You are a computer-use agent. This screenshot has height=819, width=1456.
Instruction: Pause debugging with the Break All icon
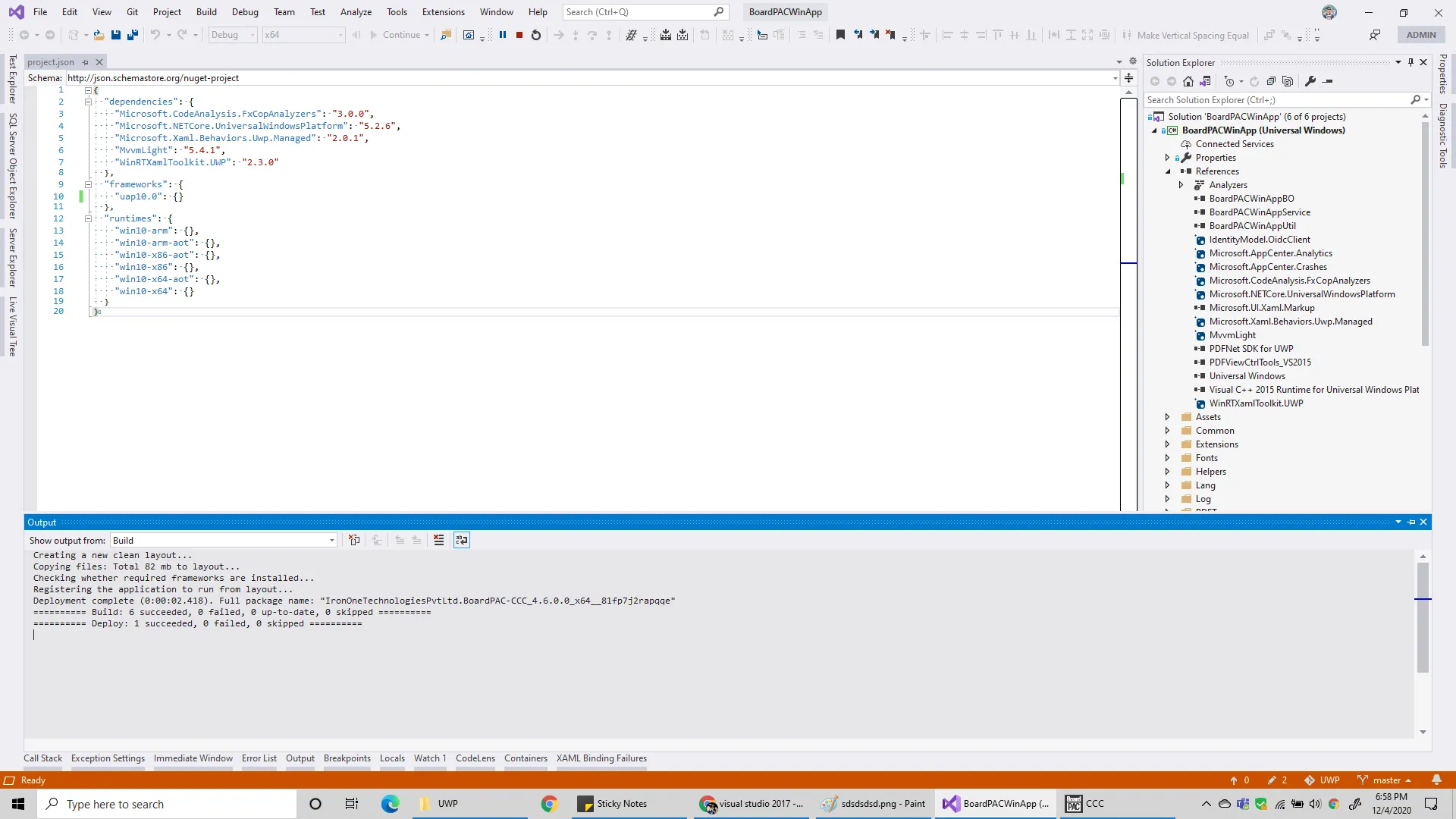pyautogui.click(x=502, y=35)
